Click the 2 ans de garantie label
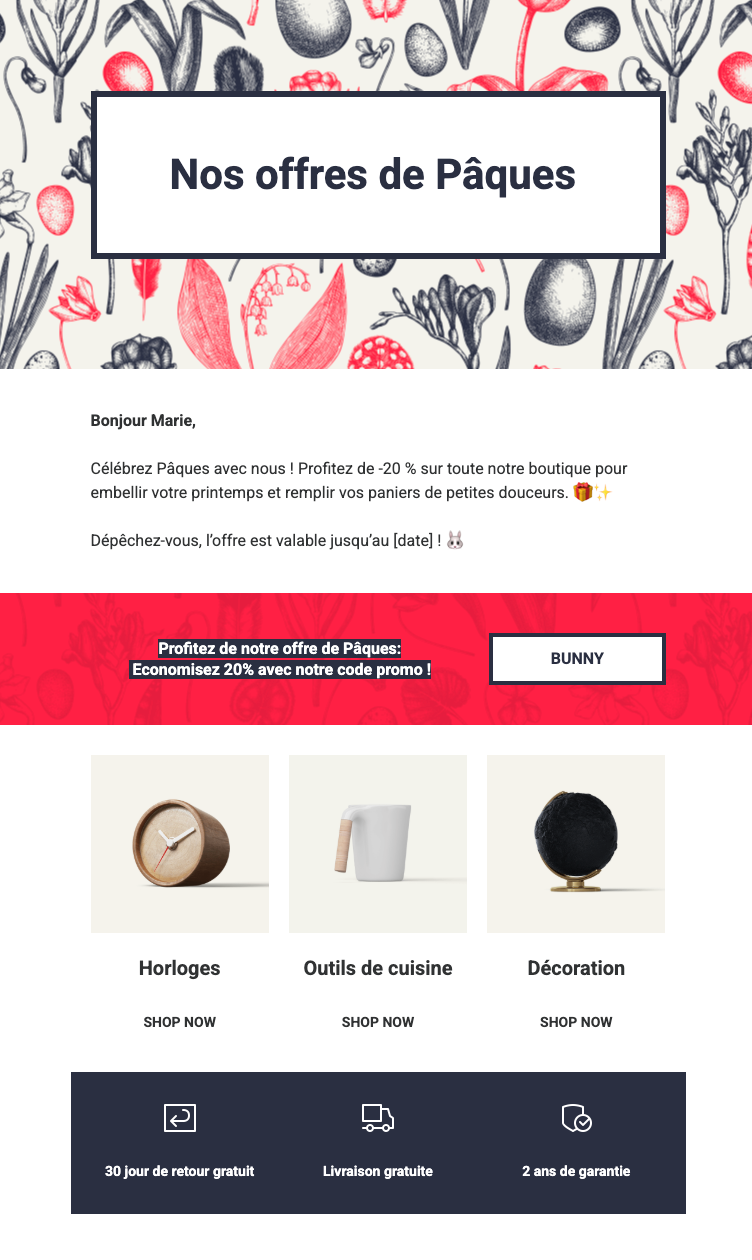The width and height of the screenshot is (752, 1260). 576,1171
